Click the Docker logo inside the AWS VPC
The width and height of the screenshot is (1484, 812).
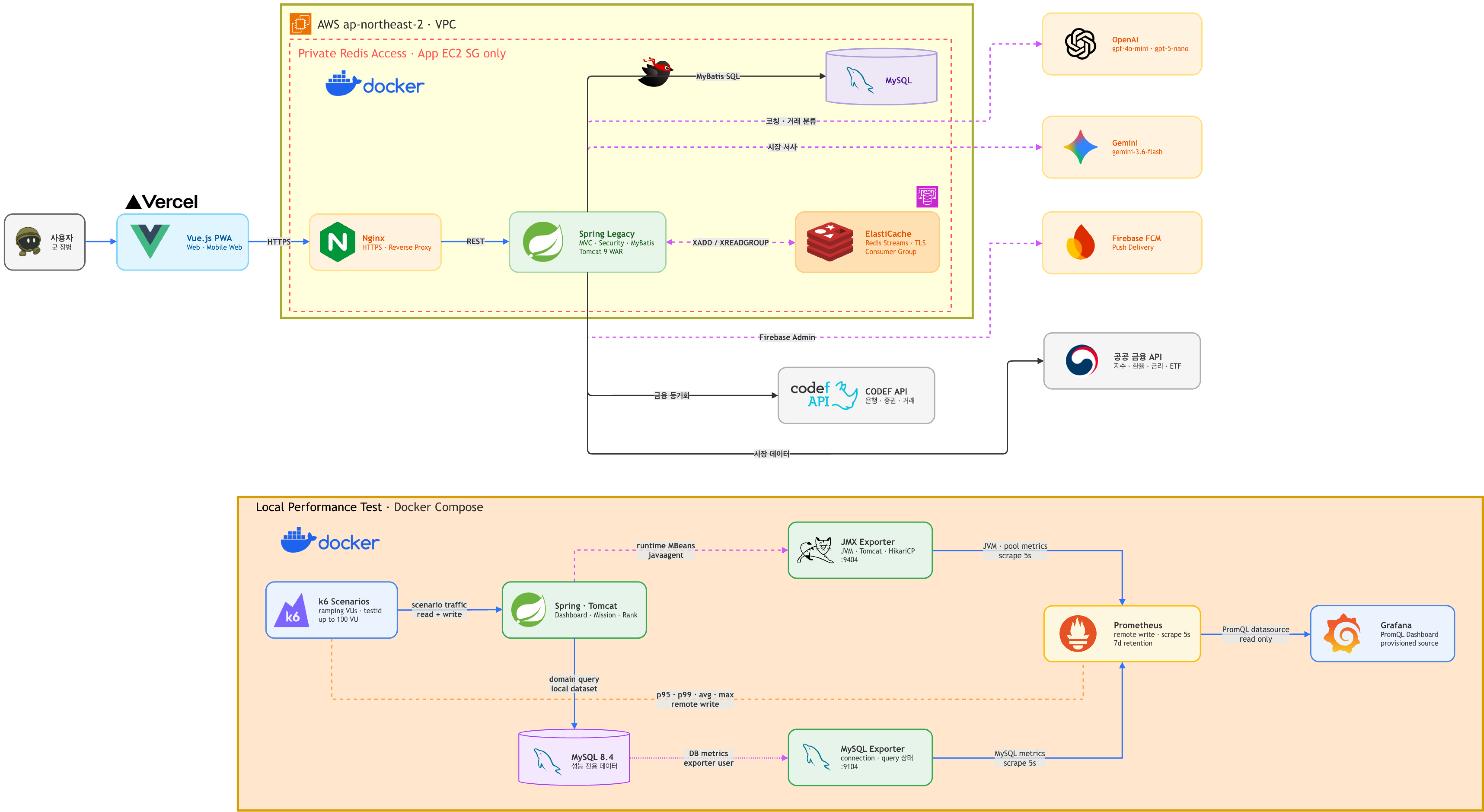375,84
